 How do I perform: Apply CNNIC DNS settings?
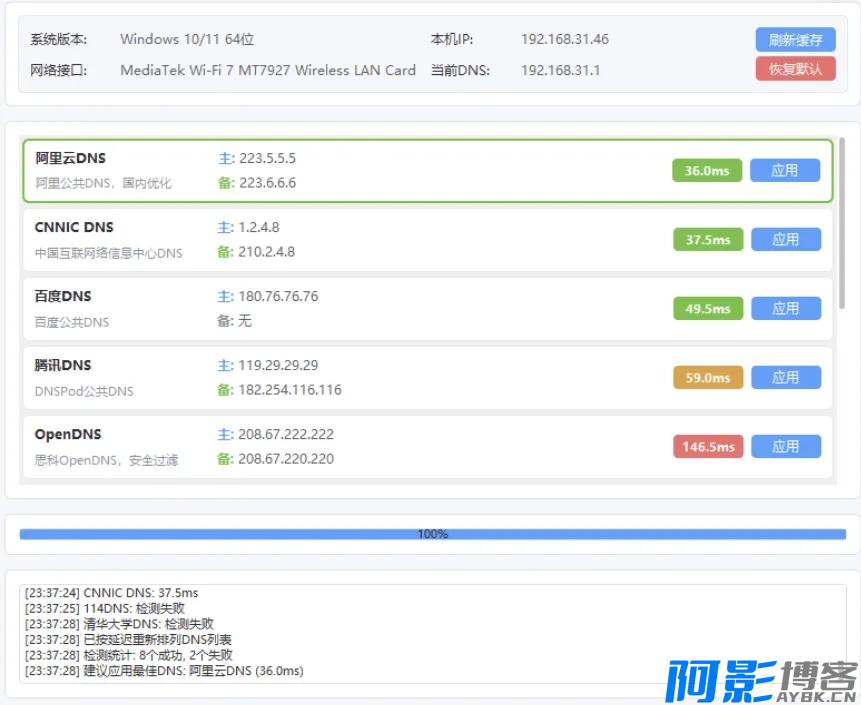click(785, 239)
